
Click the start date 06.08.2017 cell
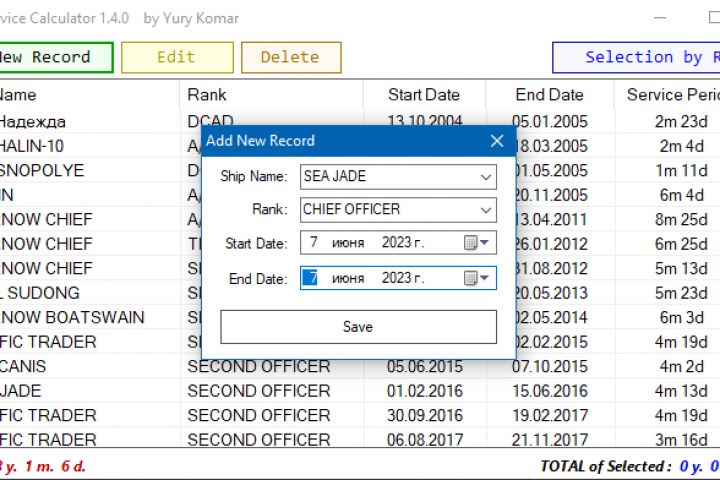425,440
